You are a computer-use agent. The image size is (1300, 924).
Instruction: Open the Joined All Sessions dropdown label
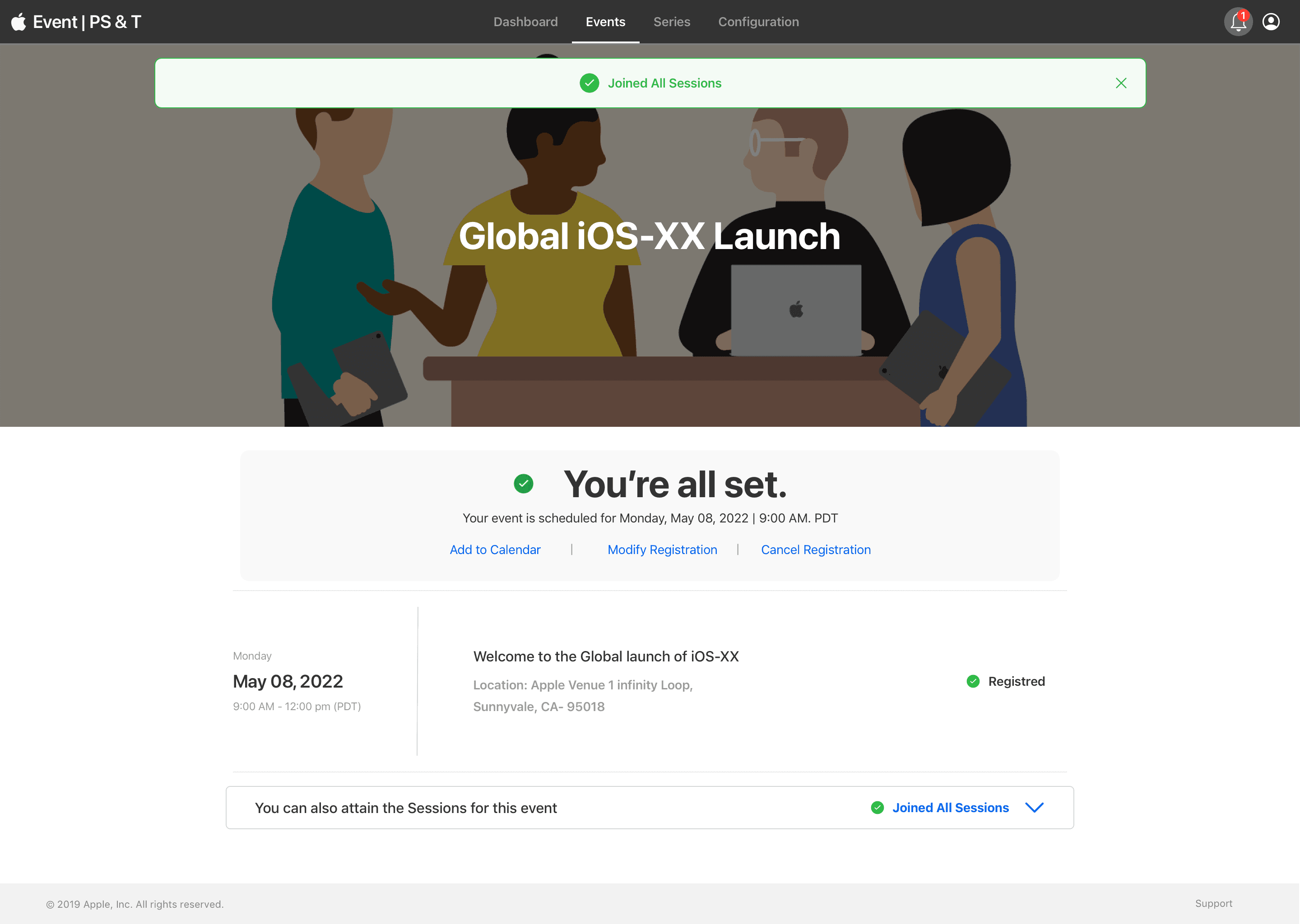pos(950,807)
